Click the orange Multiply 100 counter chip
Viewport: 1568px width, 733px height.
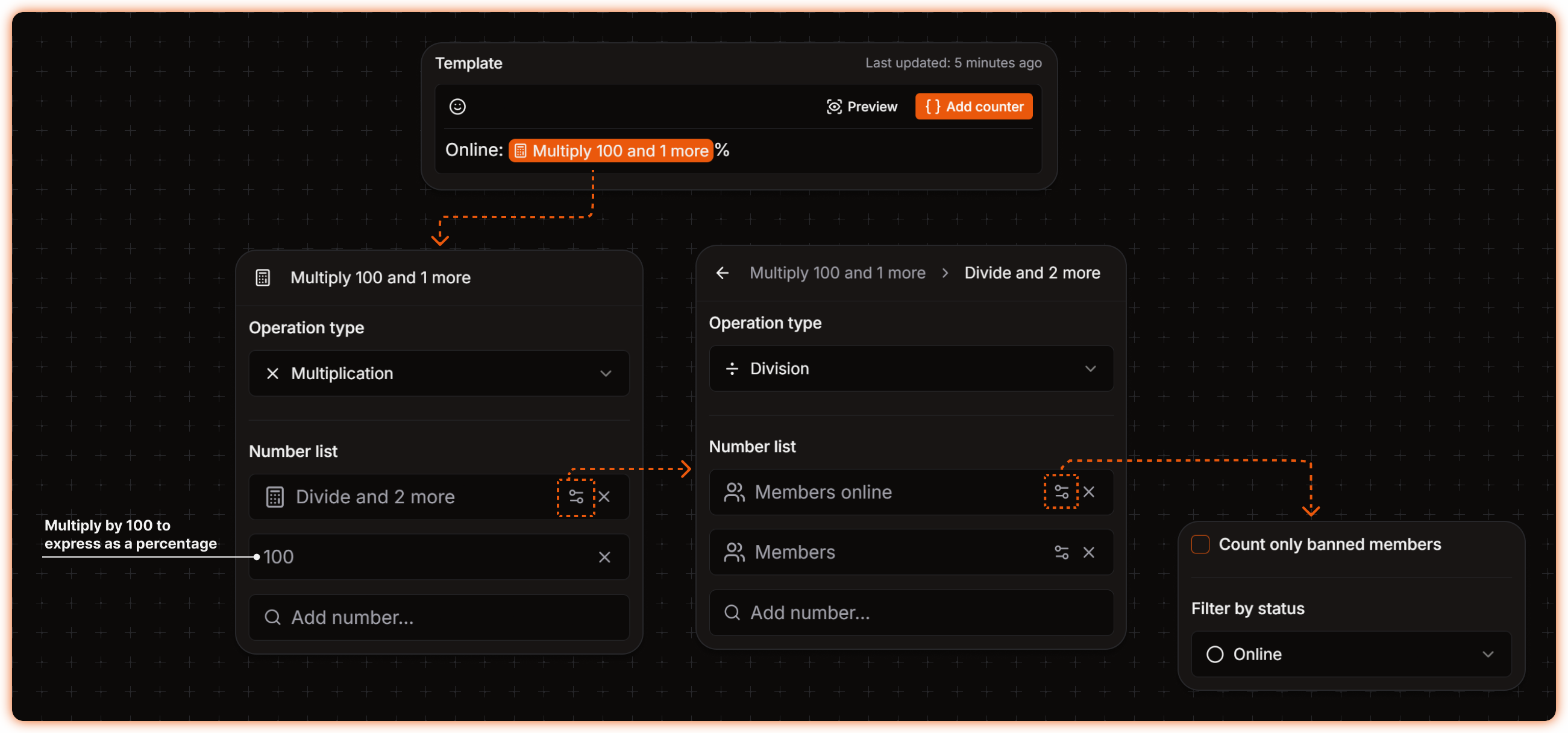click(x=610, y=150)
